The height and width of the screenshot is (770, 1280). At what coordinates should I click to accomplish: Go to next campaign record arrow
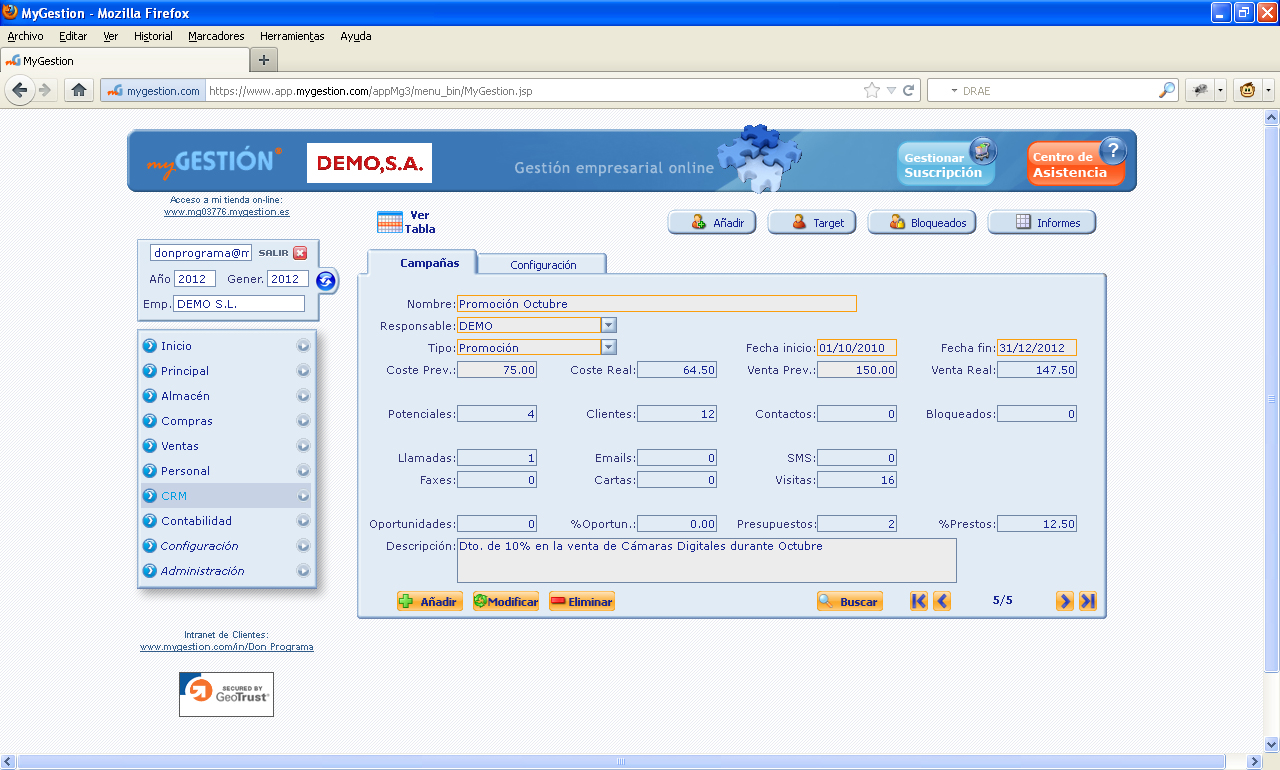point(1065,601)
